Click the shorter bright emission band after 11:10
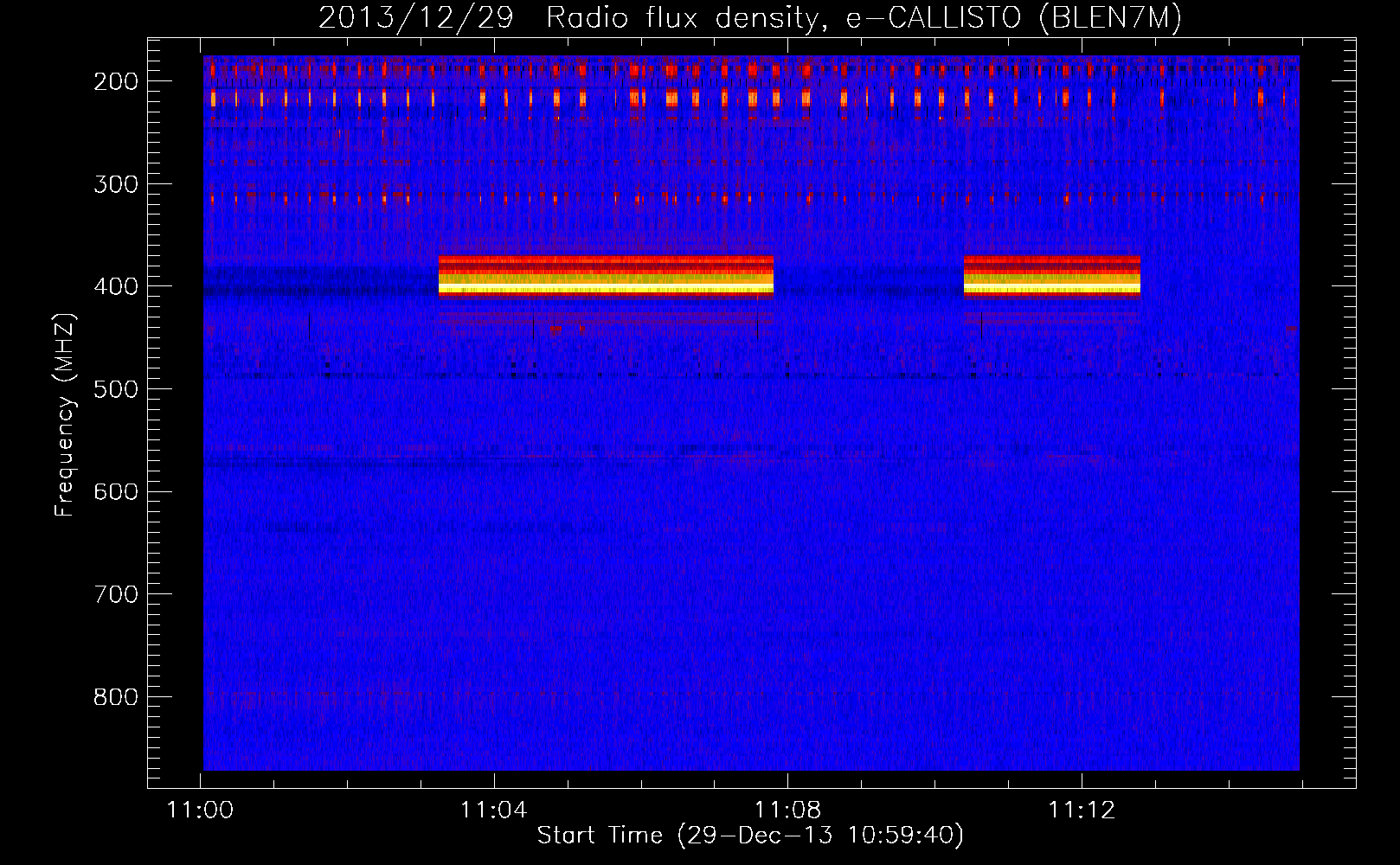The height and width of the screenshot is (865, 1400). click(x=1052, y=277)
